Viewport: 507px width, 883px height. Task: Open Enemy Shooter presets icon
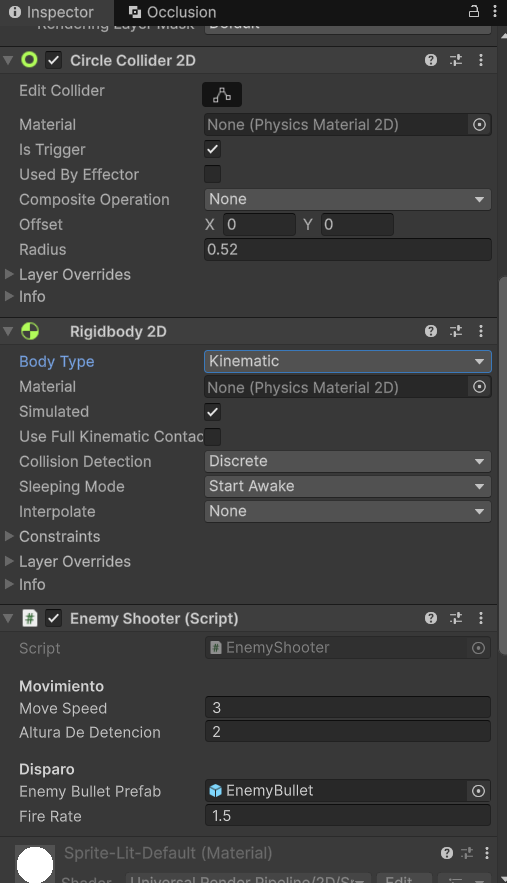(456, 618)
